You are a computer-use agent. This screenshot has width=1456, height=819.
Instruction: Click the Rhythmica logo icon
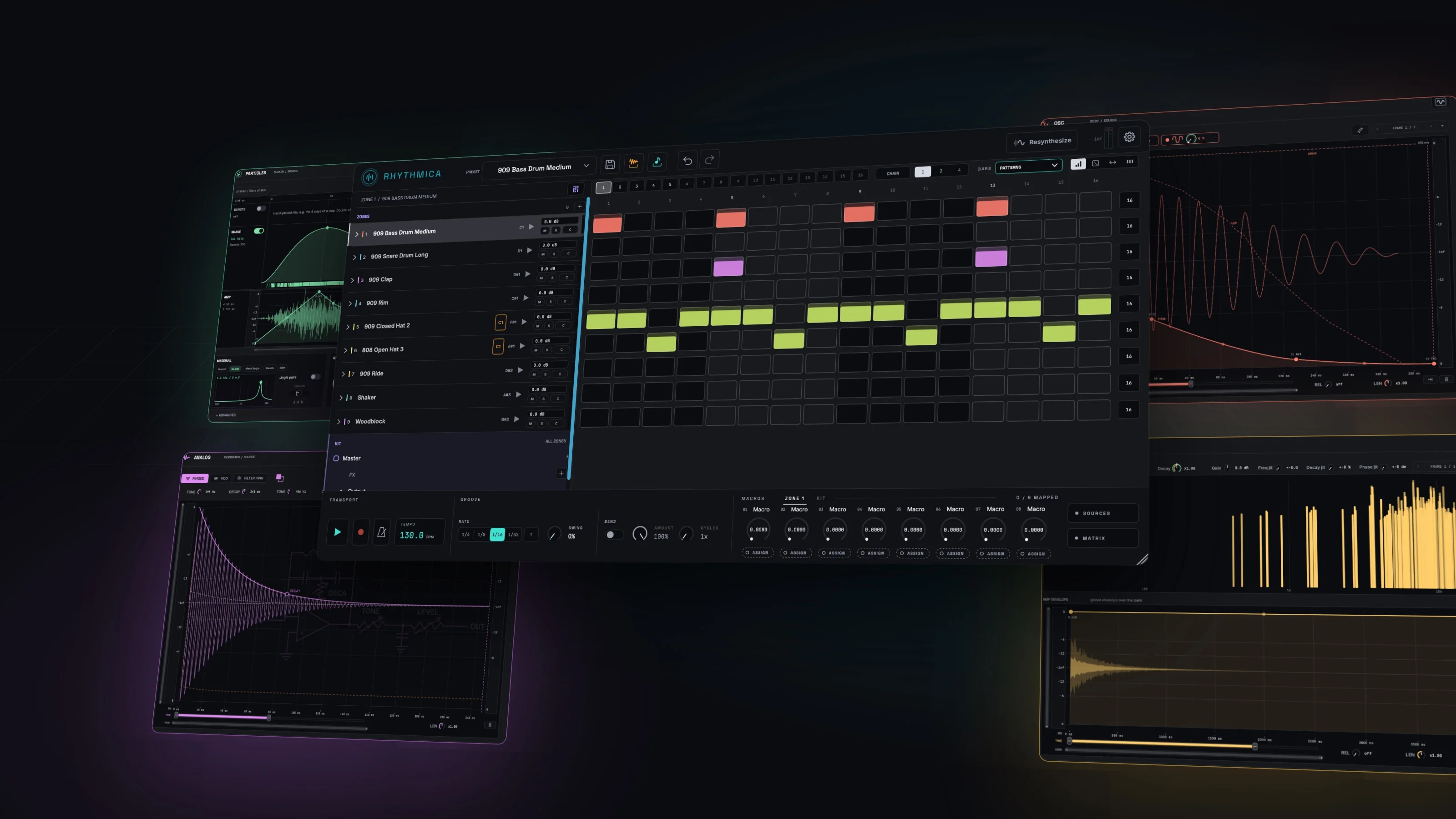369,177
